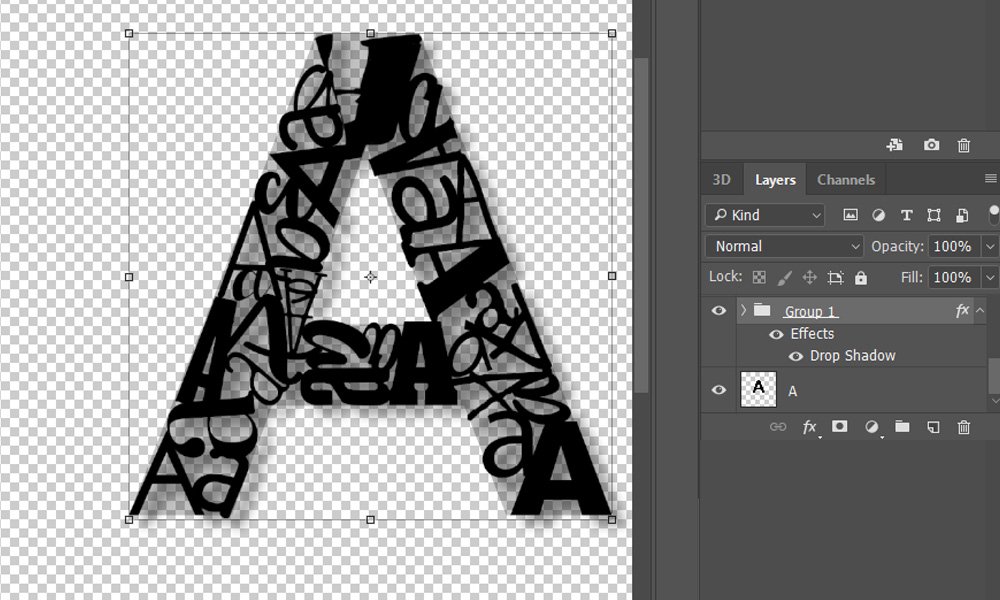The width and height of the screenshot is (1000, 600).
Task: Filter for shape layers
Action: point(934,215)
